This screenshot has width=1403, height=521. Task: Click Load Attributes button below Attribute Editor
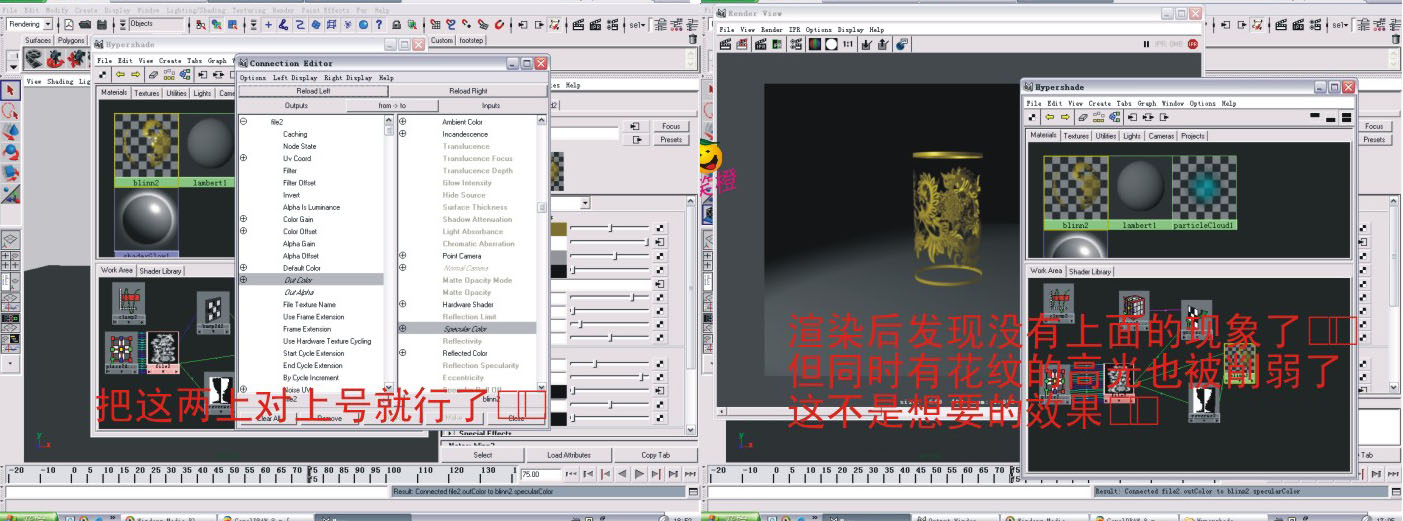[569, 455]
